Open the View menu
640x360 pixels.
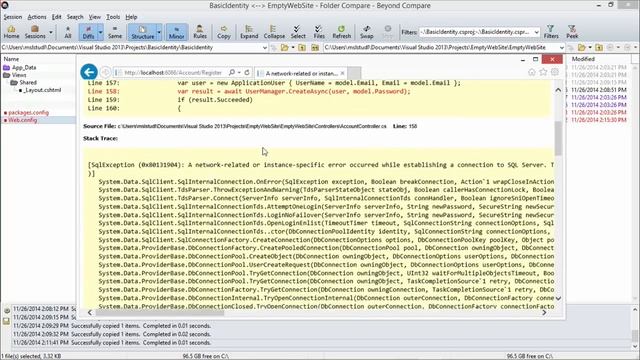95,17
